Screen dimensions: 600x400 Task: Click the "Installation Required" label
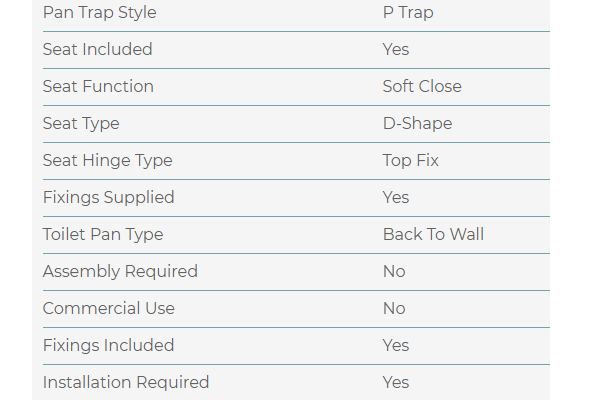126,382
